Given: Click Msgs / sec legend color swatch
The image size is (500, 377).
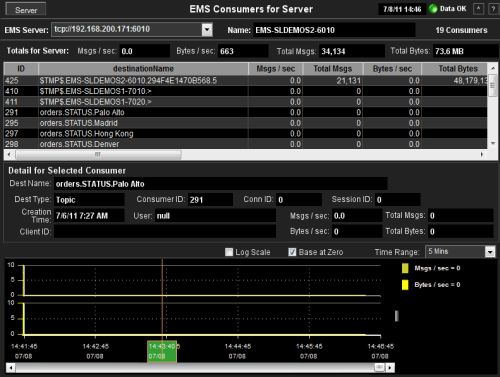Looking at the screenshot, I should (x=405, y=268).
